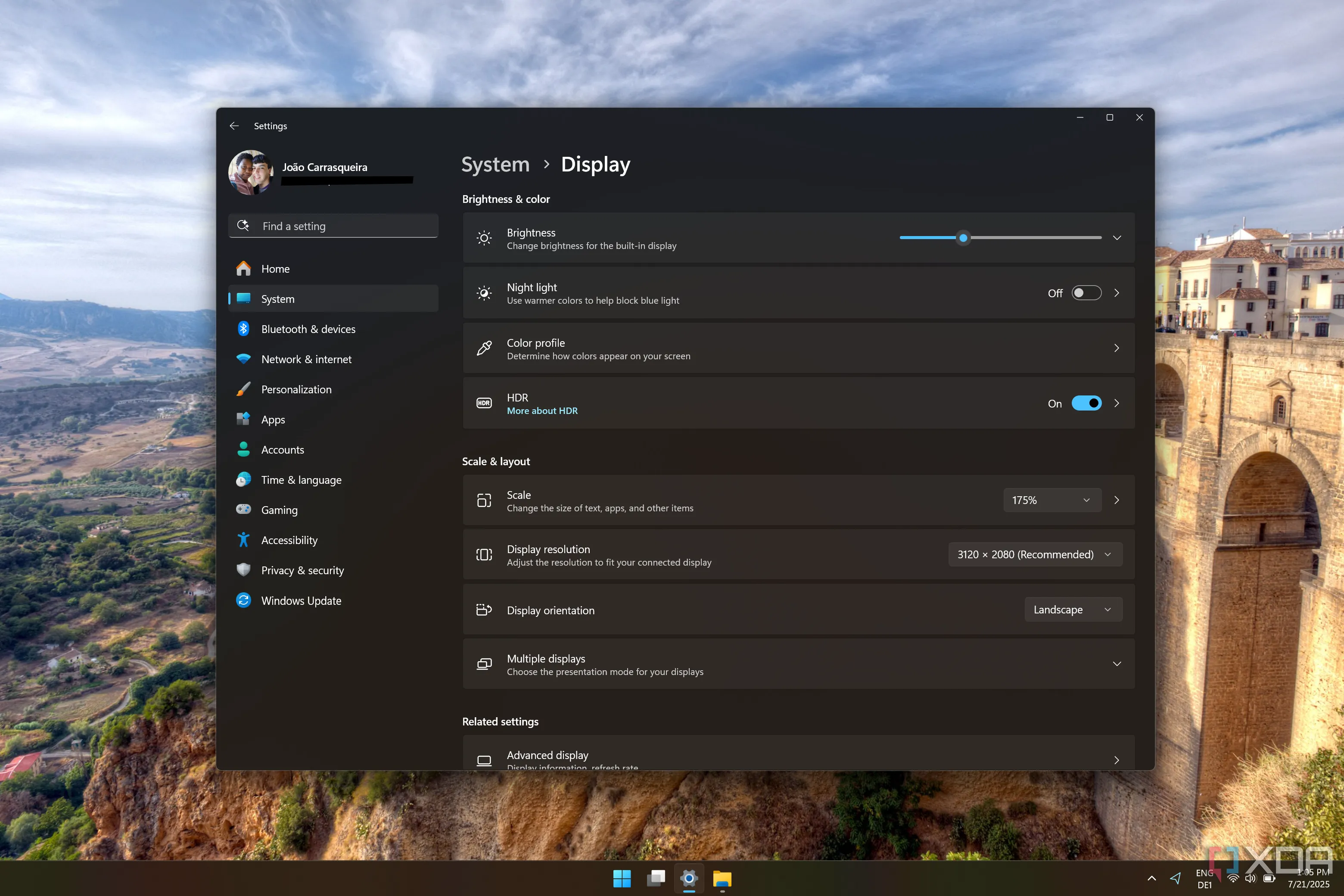Open Gaming settings via controller icon
The height and width of the screenshot is (896, 1344).
244,510
